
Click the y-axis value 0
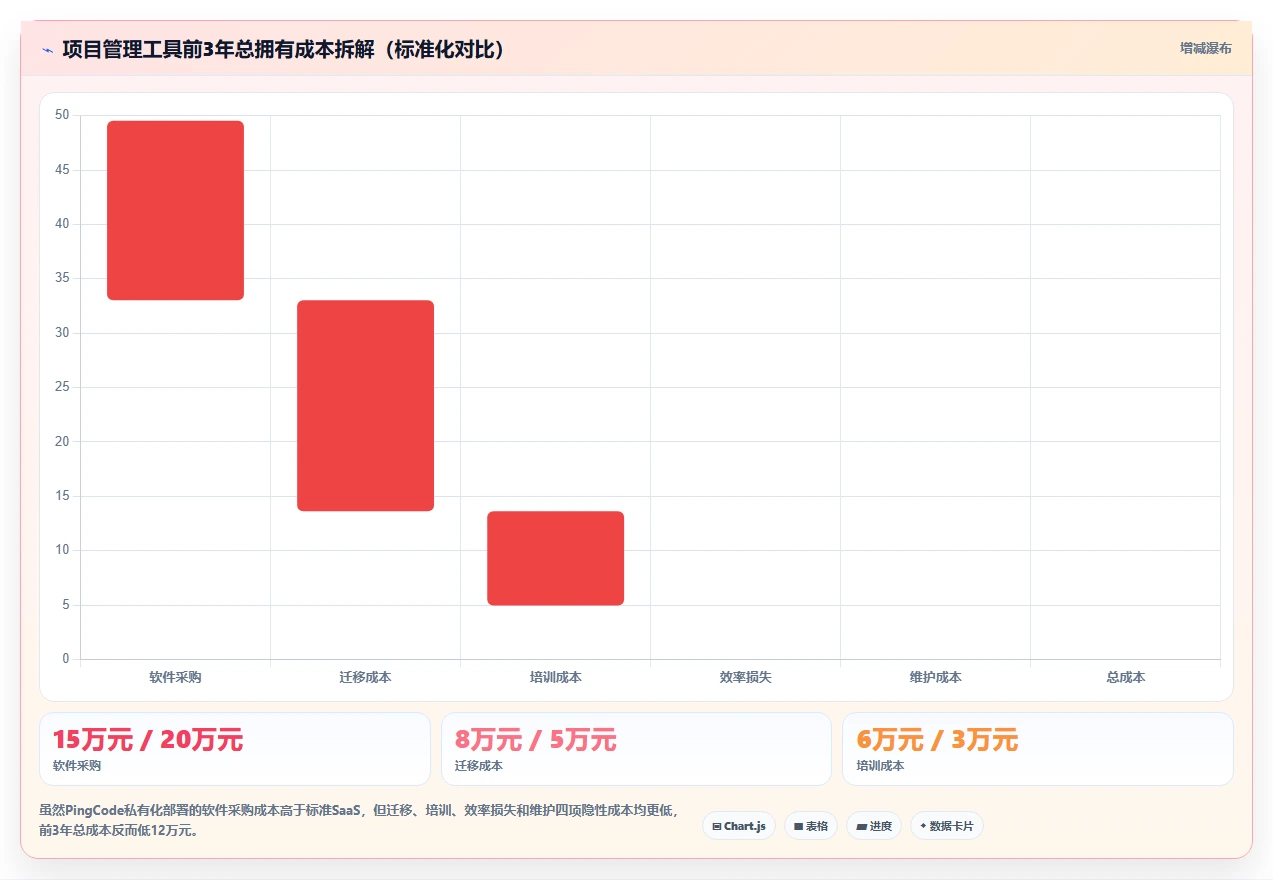pos(66,659)
